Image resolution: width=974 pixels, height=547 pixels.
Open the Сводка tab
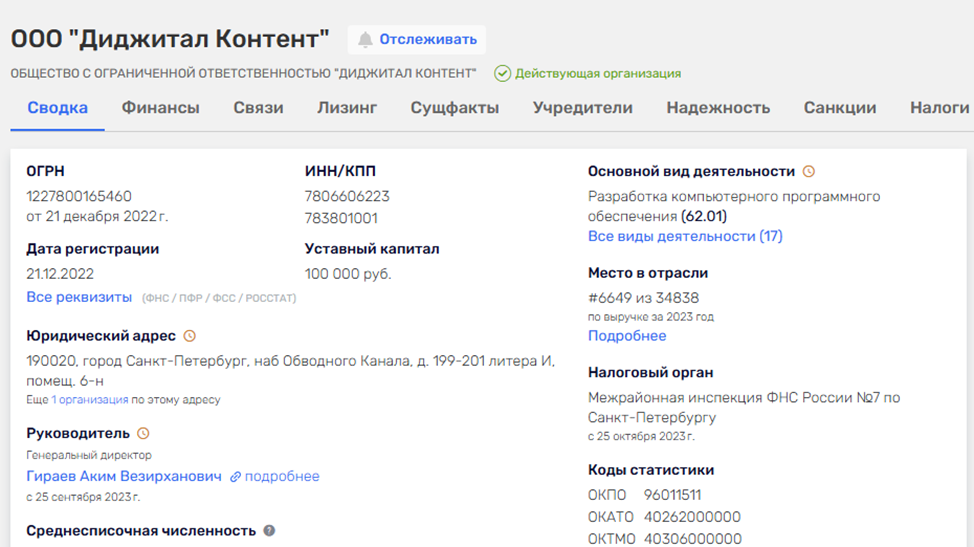(57, 108)
